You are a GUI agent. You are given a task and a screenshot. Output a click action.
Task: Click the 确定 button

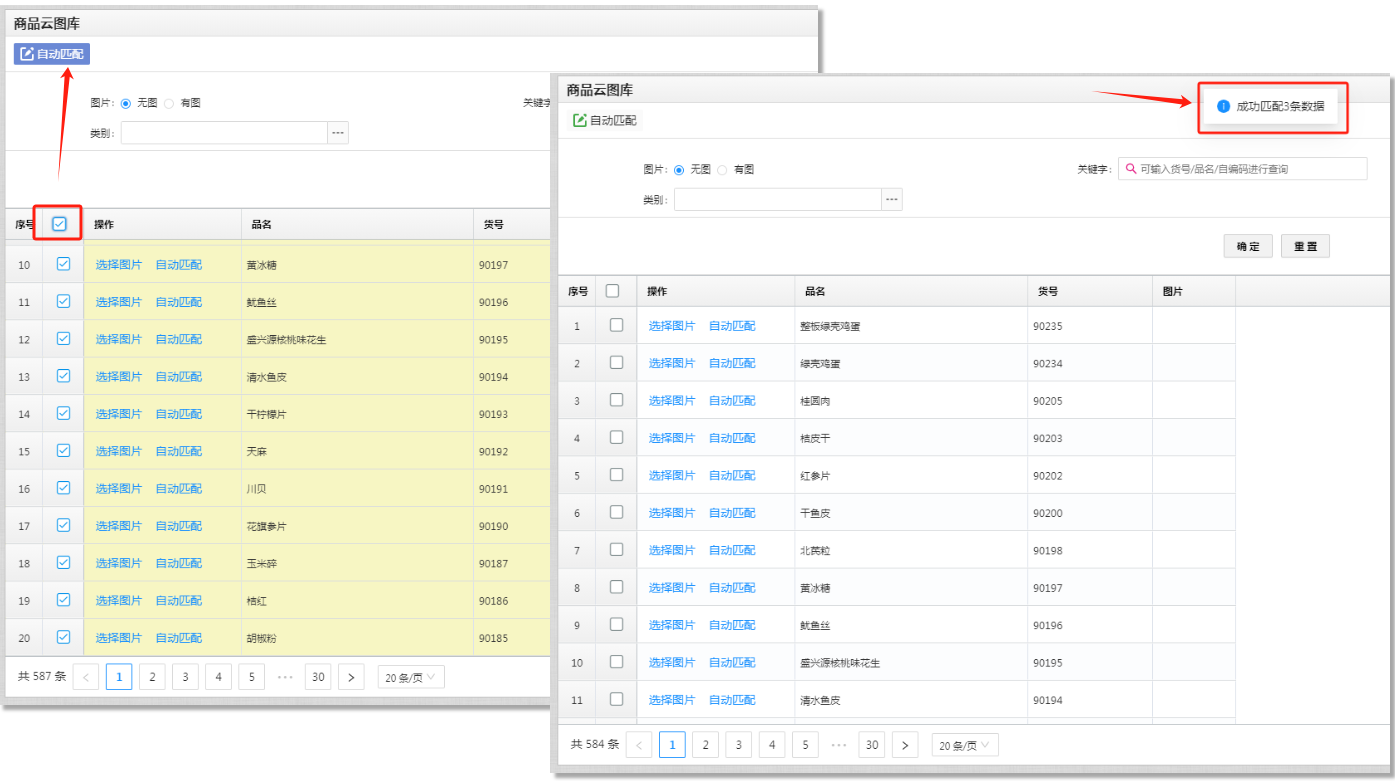tap(1248, 246)
